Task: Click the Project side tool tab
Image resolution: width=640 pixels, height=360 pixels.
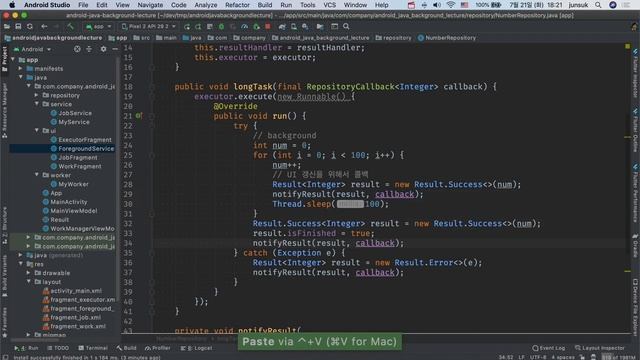Action: point(4,58)
